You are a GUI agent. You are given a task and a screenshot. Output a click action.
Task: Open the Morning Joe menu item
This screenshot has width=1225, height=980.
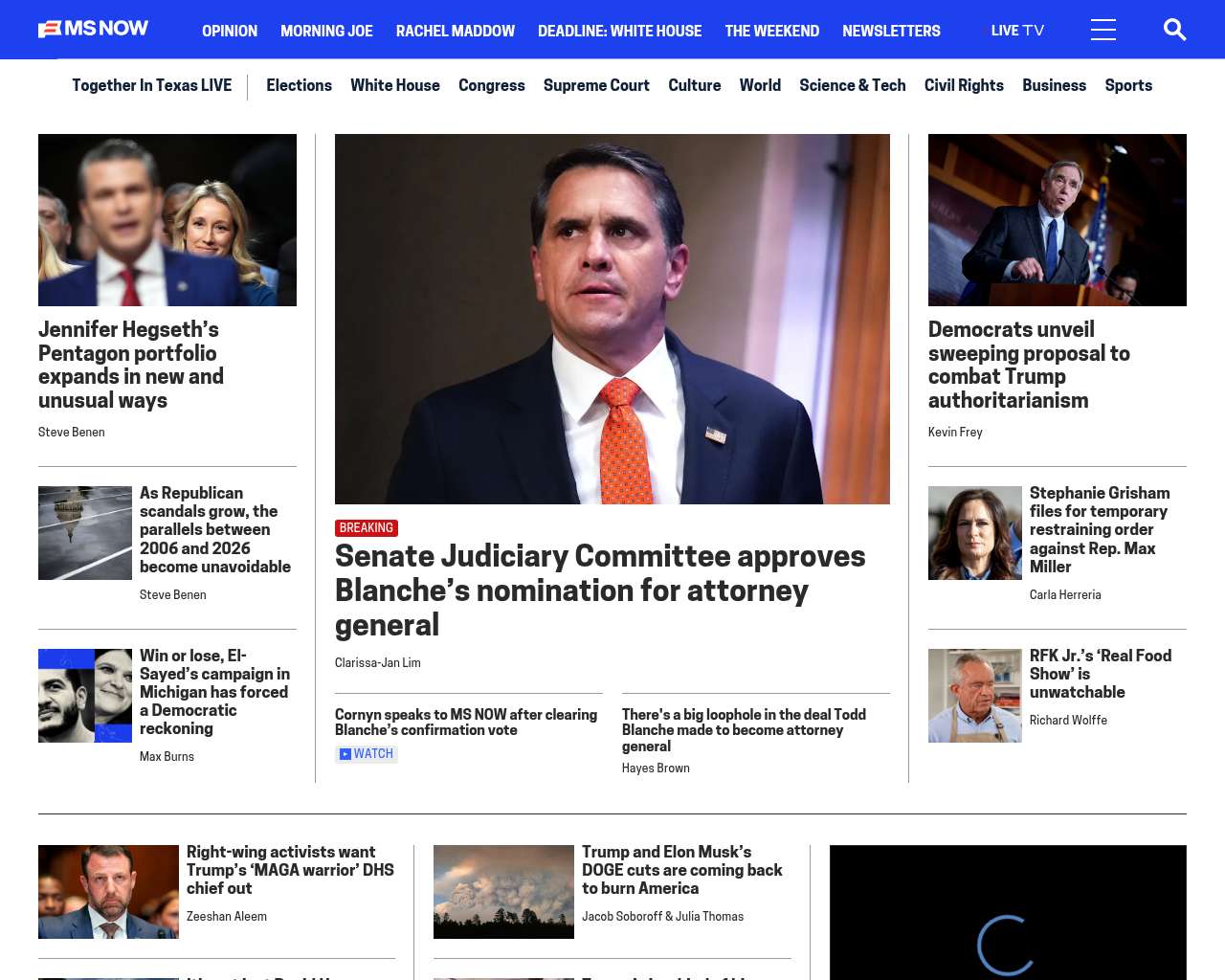click(x=326, y=31)
